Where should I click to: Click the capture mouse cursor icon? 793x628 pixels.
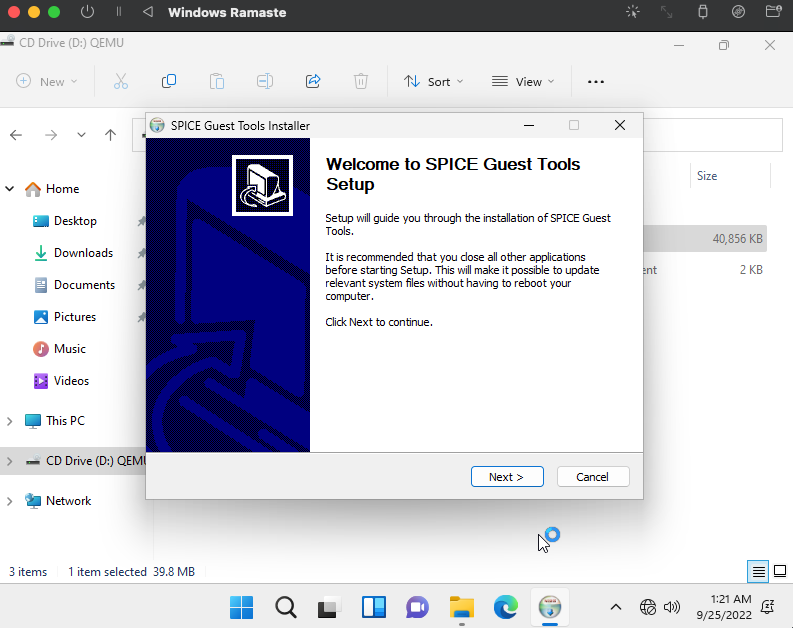click(633, 12)
